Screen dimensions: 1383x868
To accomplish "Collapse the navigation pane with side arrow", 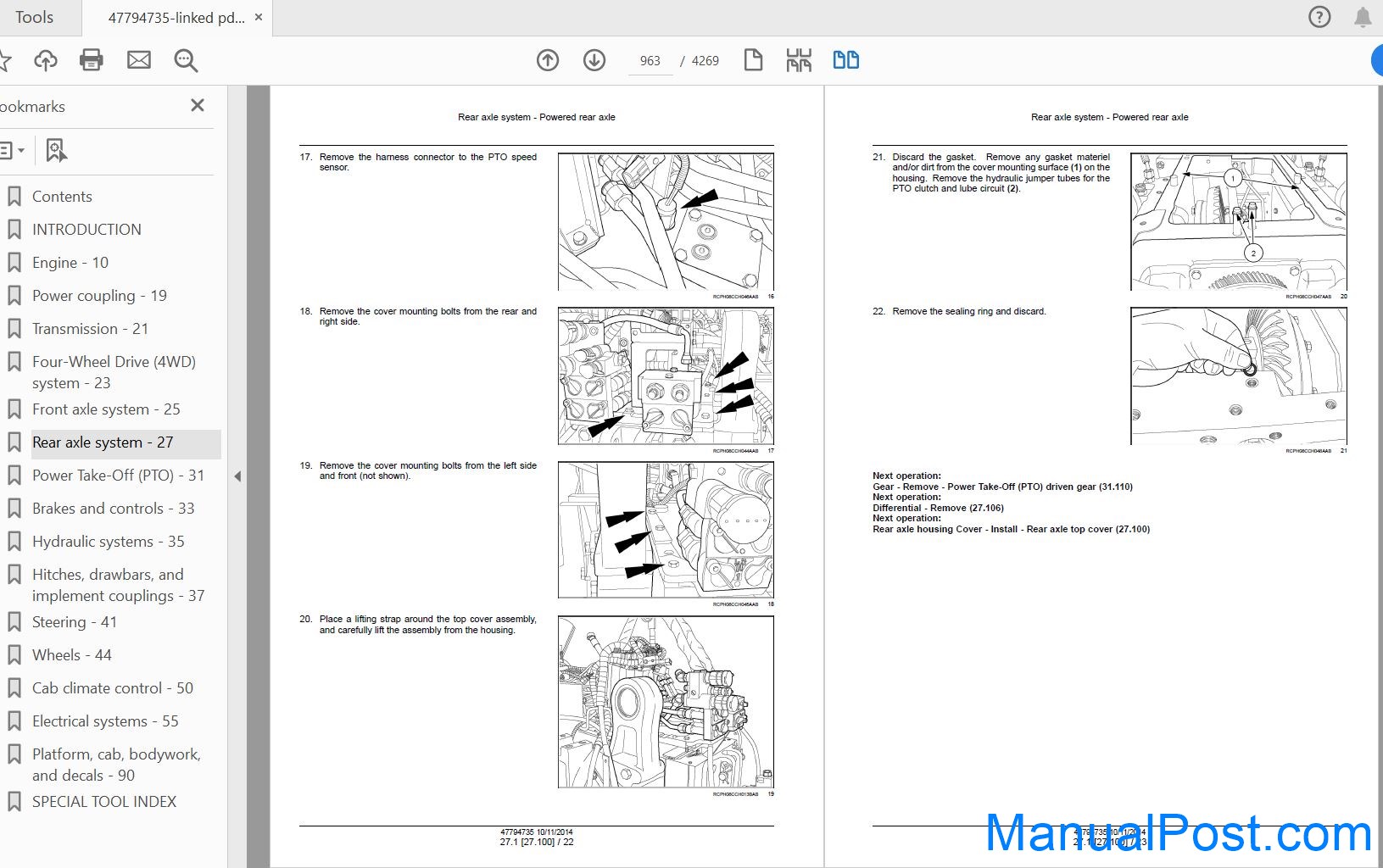I will 237,476.
